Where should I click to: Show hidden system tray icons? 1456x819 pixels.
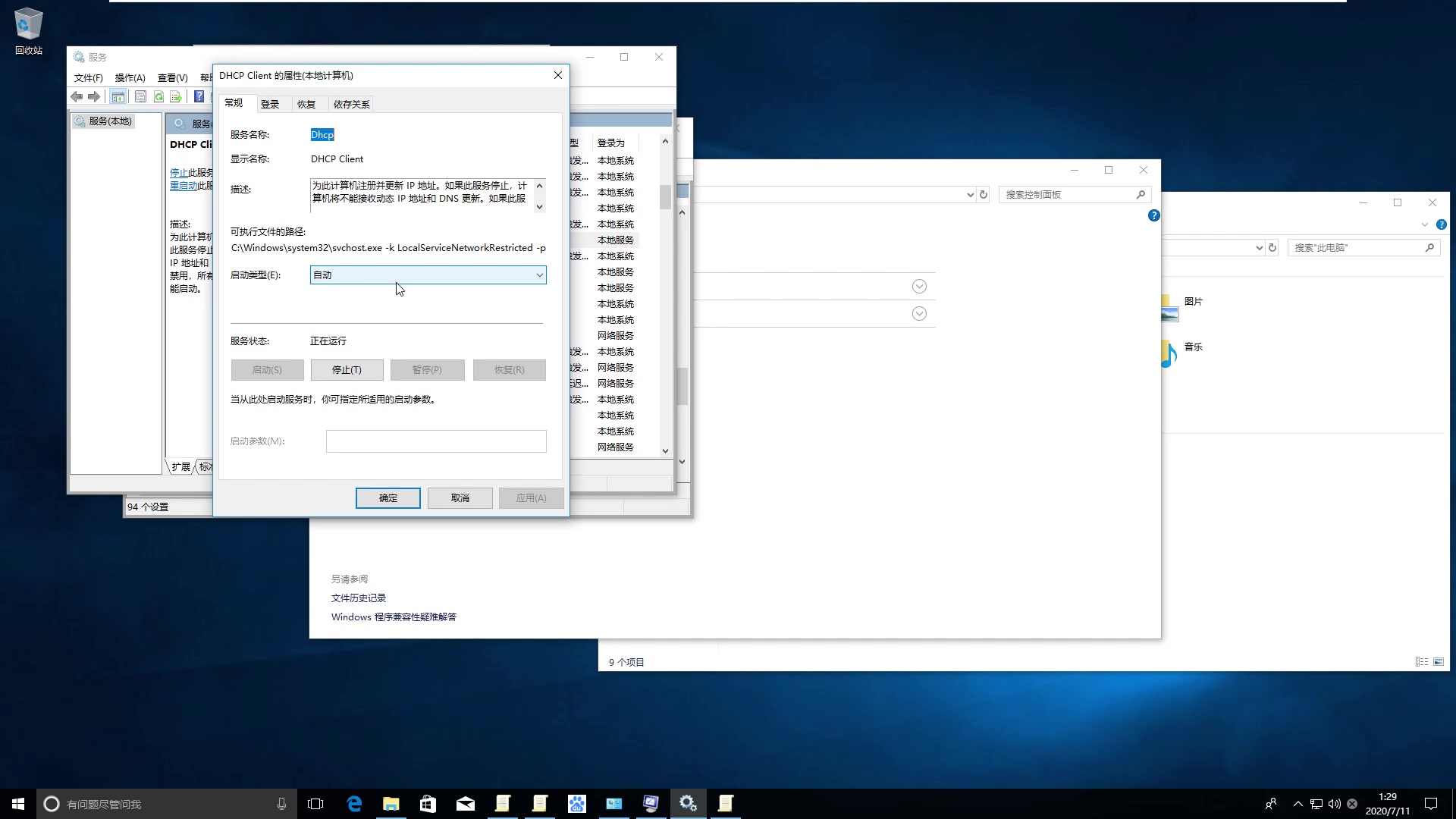point(1298,804)
